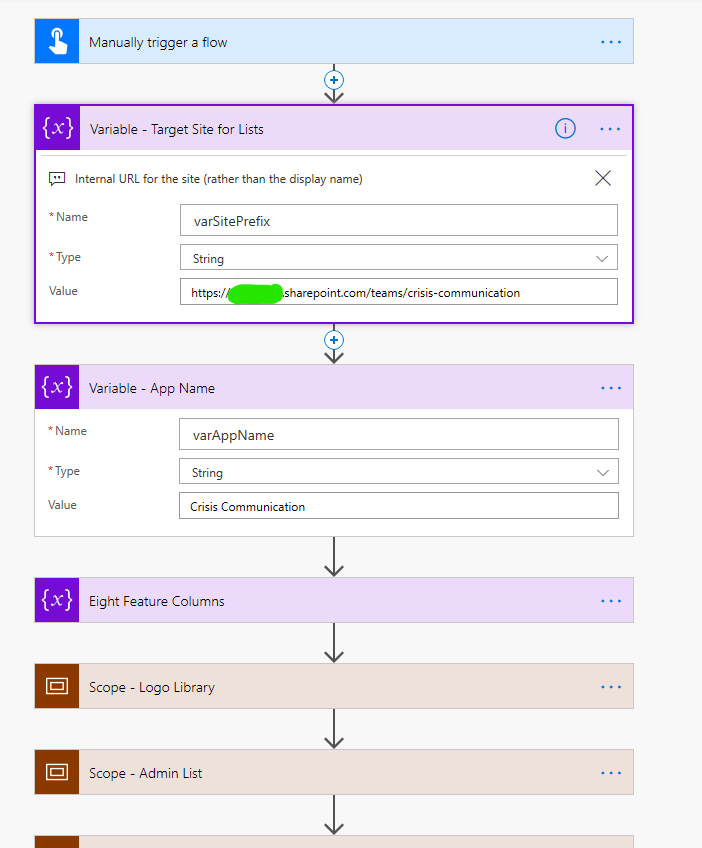Image resolution: width=702 pixels, height=848 pixels.
Task: Click the insert new step plus above Target Site
Action: (333, 80)
